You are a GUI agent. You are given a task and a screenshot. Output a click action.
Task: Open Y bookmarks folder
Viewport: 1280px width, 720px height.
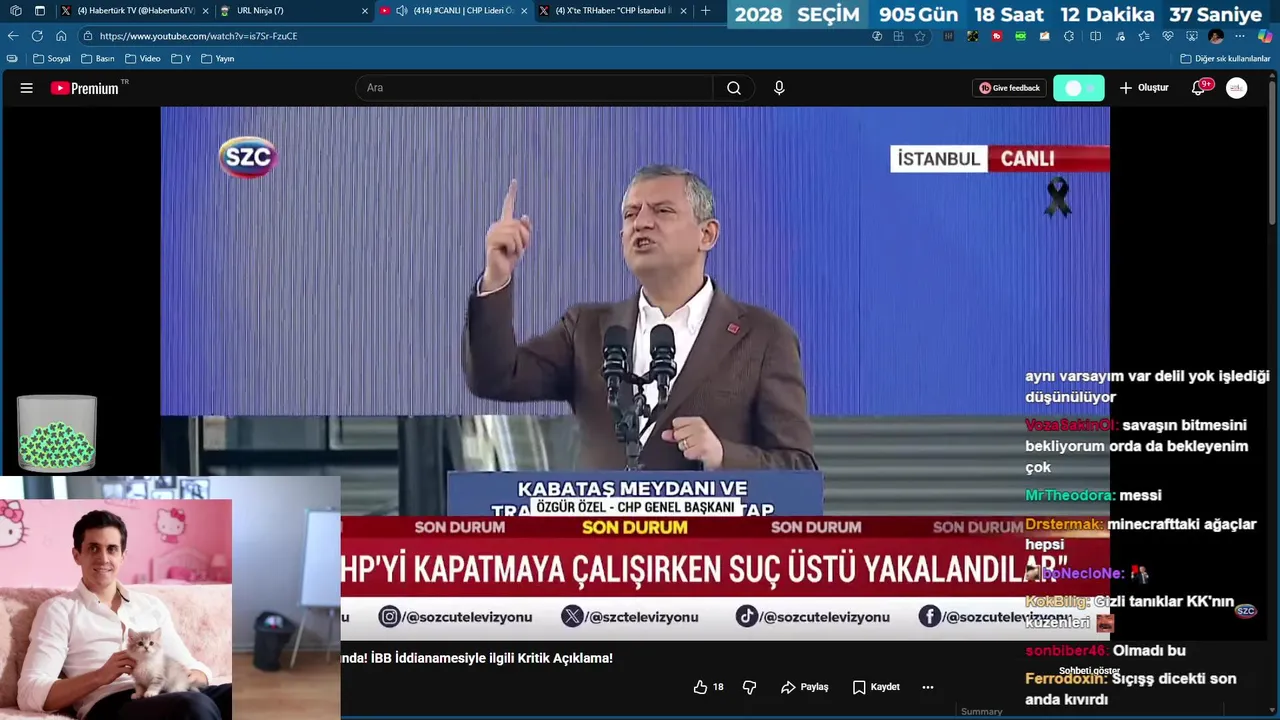[181, 59]
